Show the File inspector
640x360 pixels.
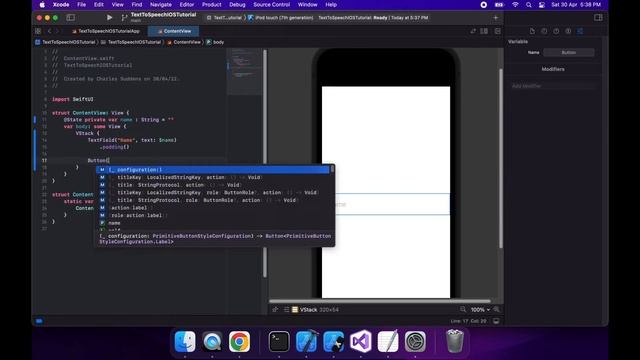[x=532, y=31]
